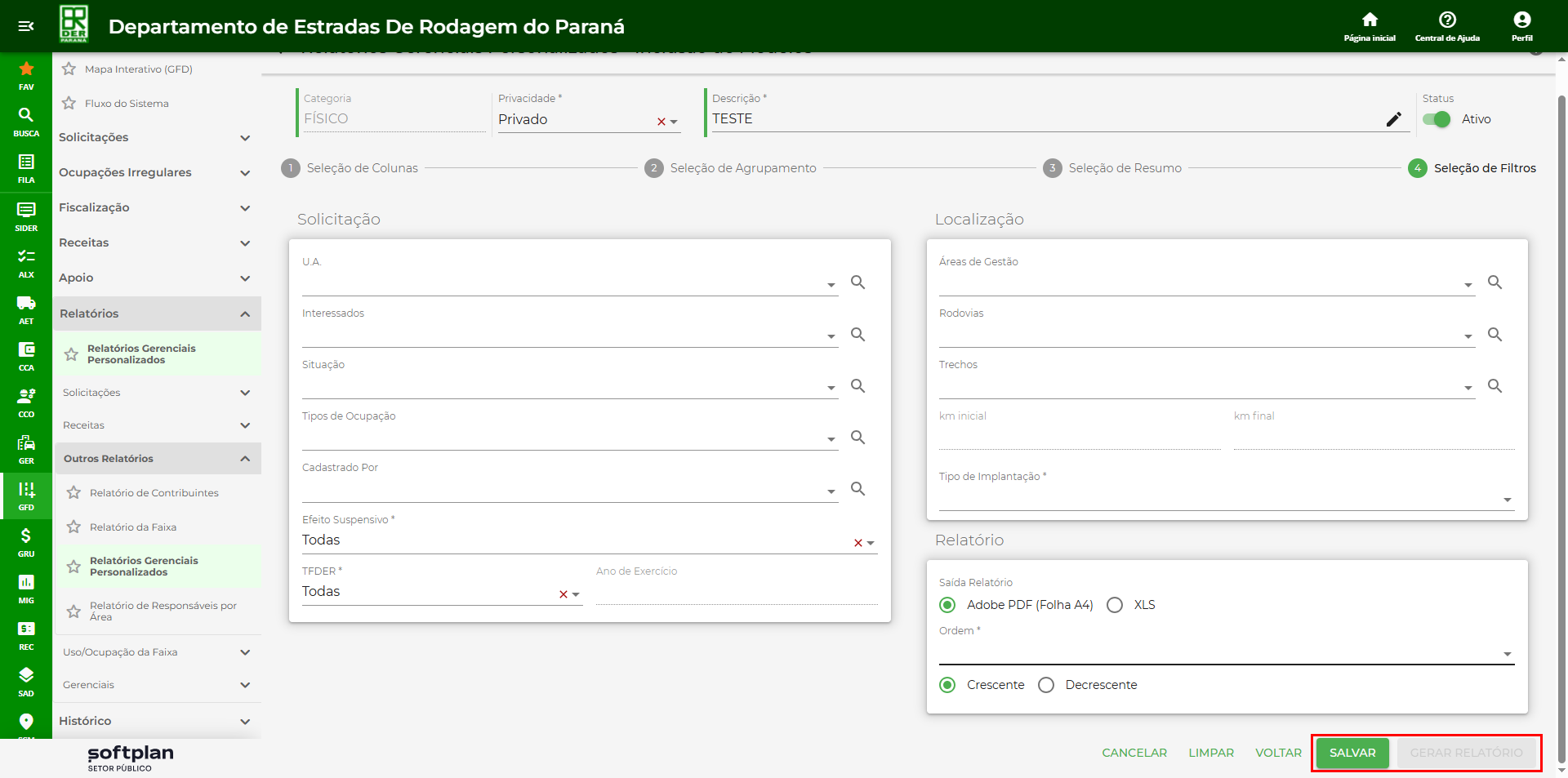The width and height of the screenshot is (1568, 778).
Task: Click the CANCELAR button
Action: (x=1134, y=753)
